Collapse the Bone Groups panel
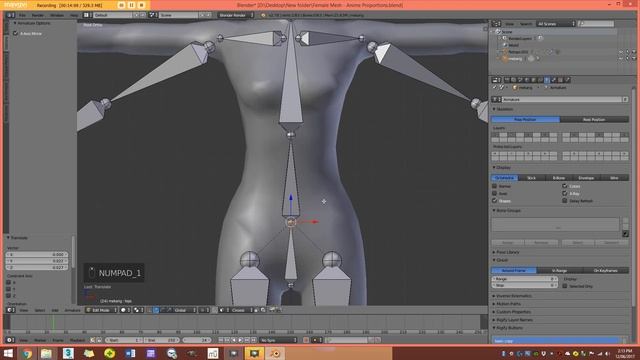The width and height of the screenshot is (640, 360). click(x=508, y=211)
